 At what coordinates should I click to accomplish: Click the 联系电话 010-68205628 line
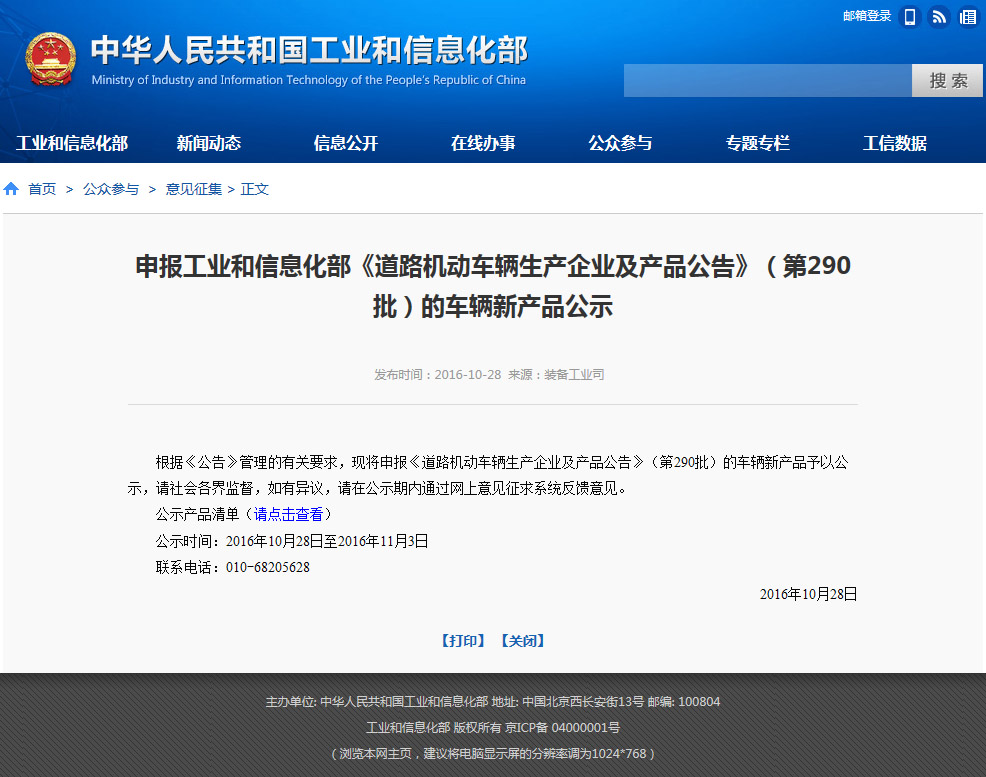[233, 568]
